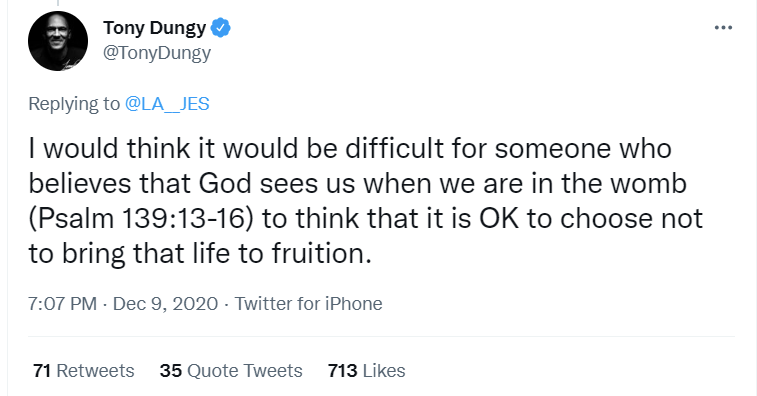
Task: Show the 713 Likes list
Action: [366, 370]
